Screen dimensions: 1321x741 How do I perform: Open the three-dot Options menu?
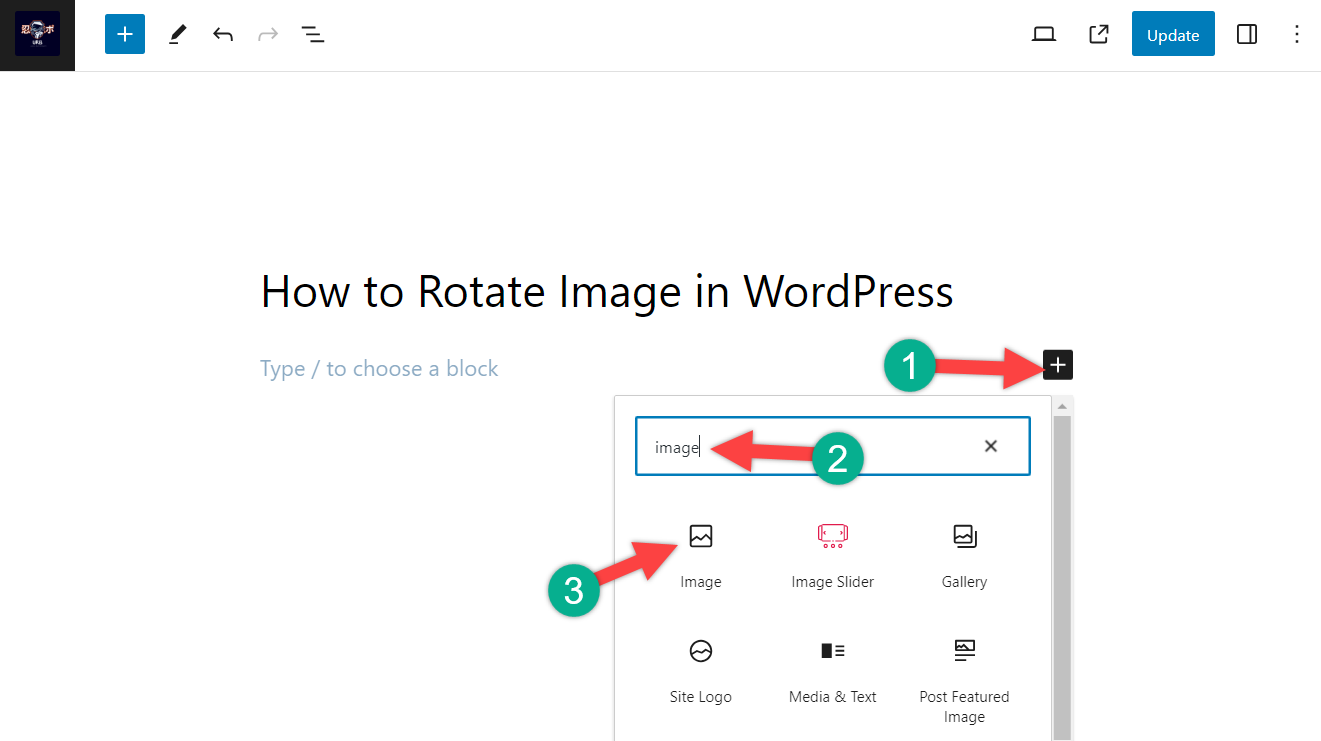(1297, 35)
